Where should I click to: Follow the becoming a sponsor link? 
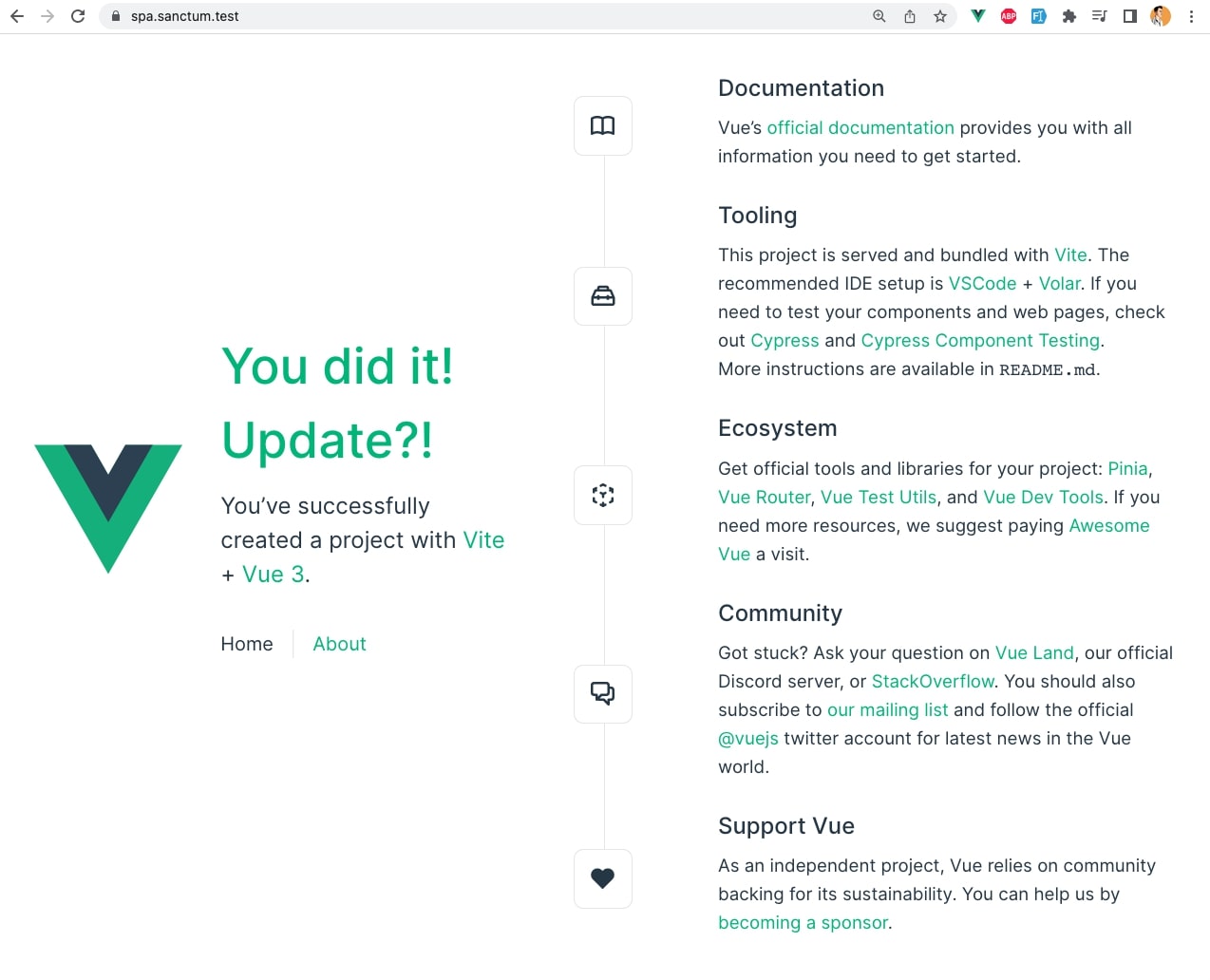point(803,923)
